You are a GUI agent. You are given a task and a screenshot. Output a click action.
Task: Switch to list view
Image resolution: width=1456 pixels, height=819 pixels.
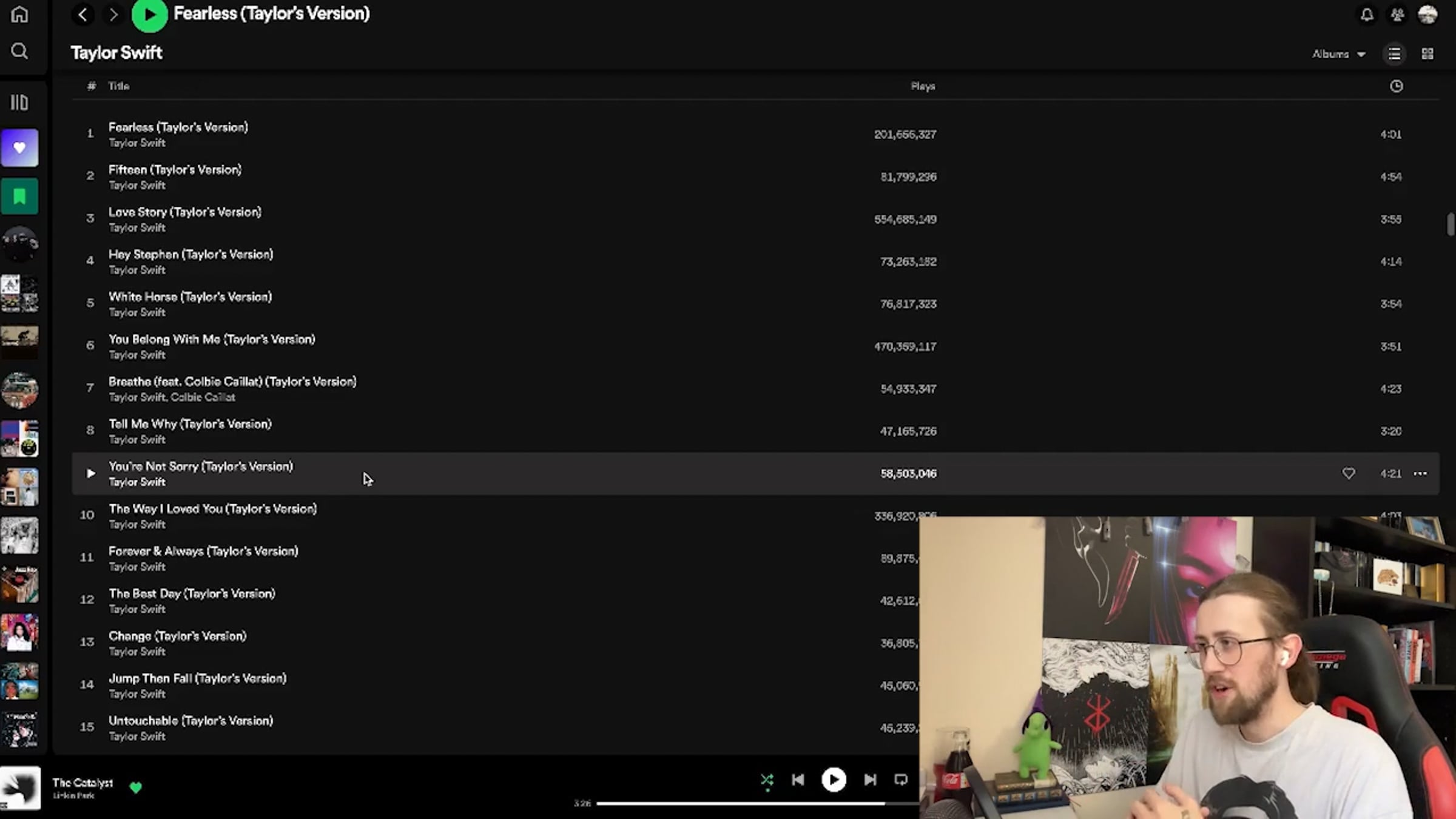pyautogui.click(x=1394, y=54)
